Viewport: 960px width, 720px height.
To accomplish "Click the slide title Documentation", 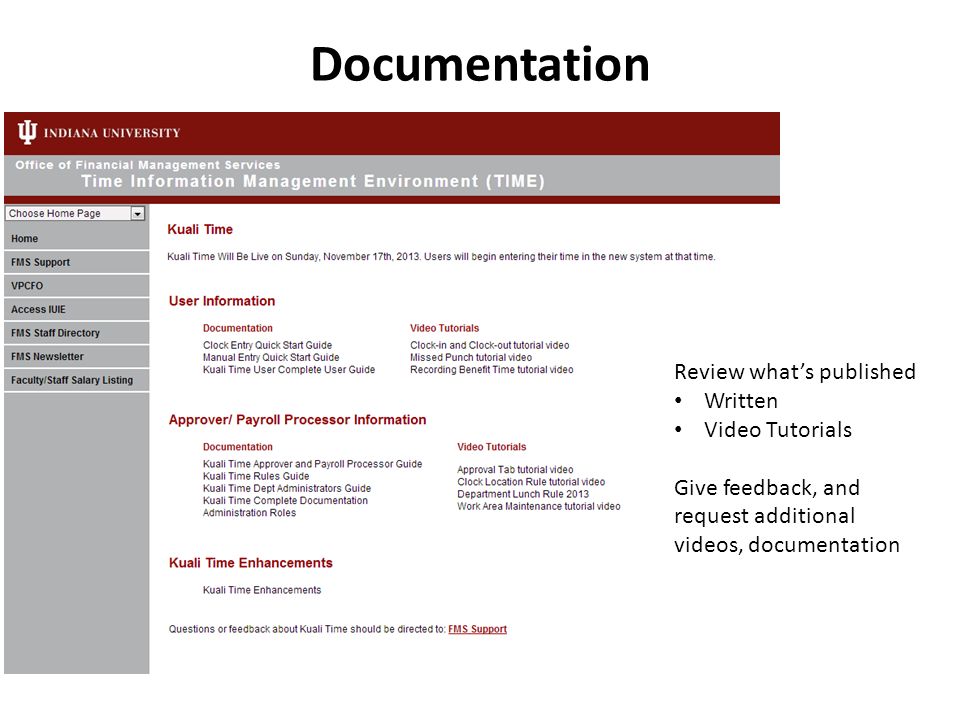I will click(x=480, y=64).
